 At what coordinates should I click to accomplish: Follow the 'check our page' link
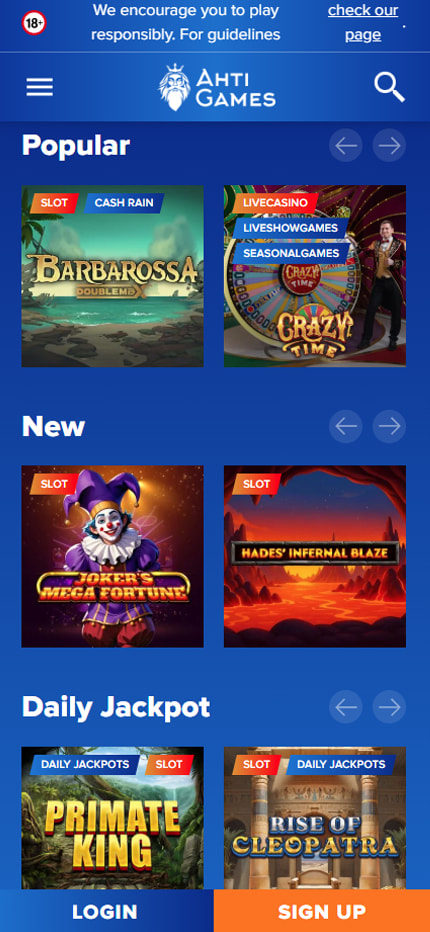[363, 23]
